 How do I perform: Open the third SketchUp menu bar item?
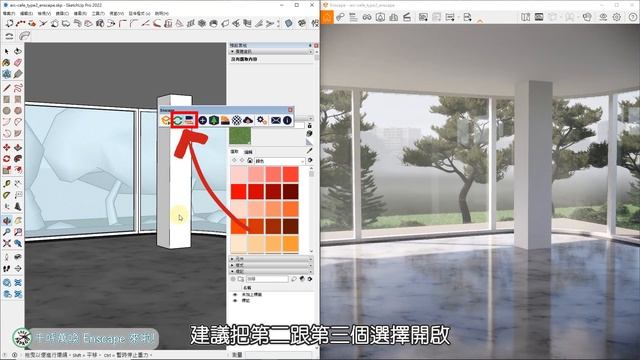(x=44, y=13)
